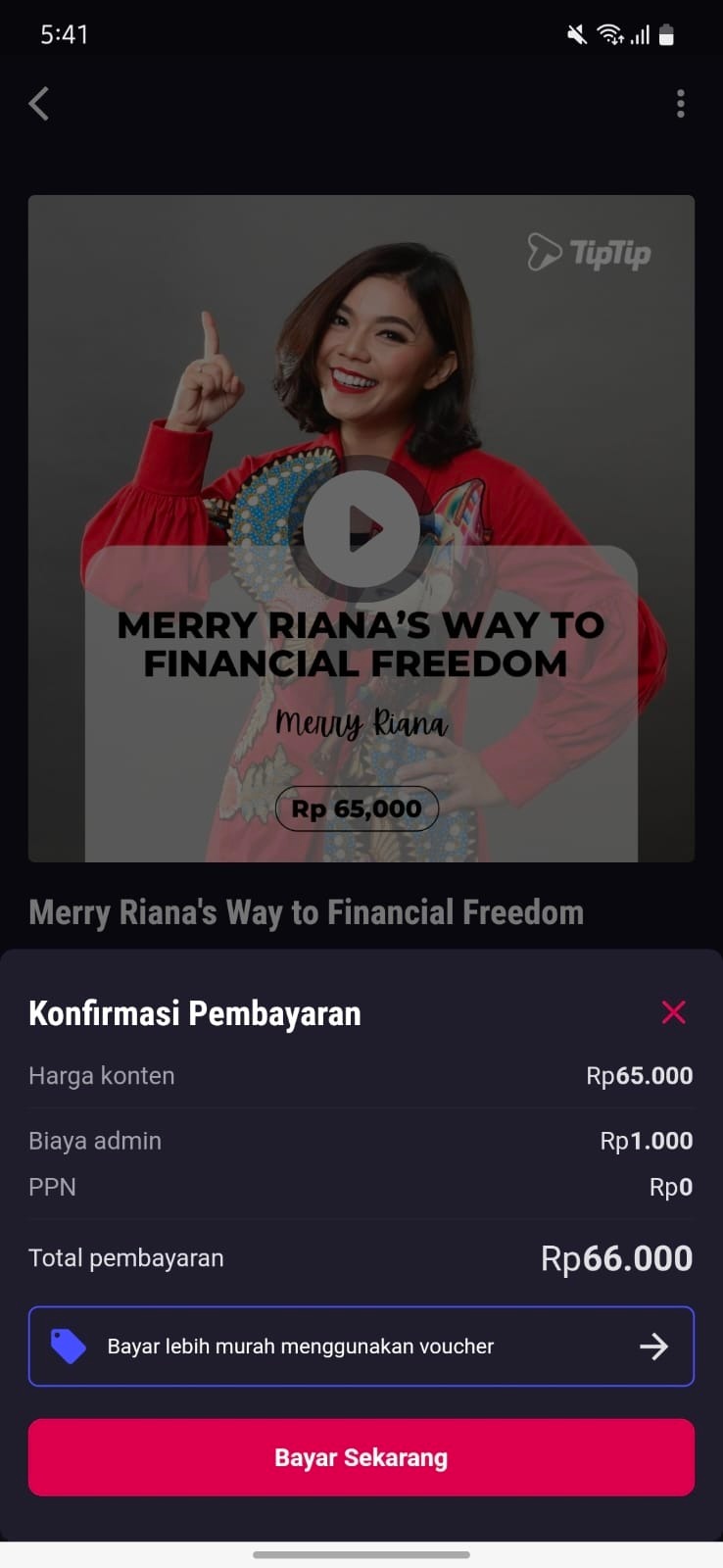723x1568 pixels.
Task: Tap the Total pembayaran Rp66.000 amount
Action: pyautogui.click(x=617, y=1258)
